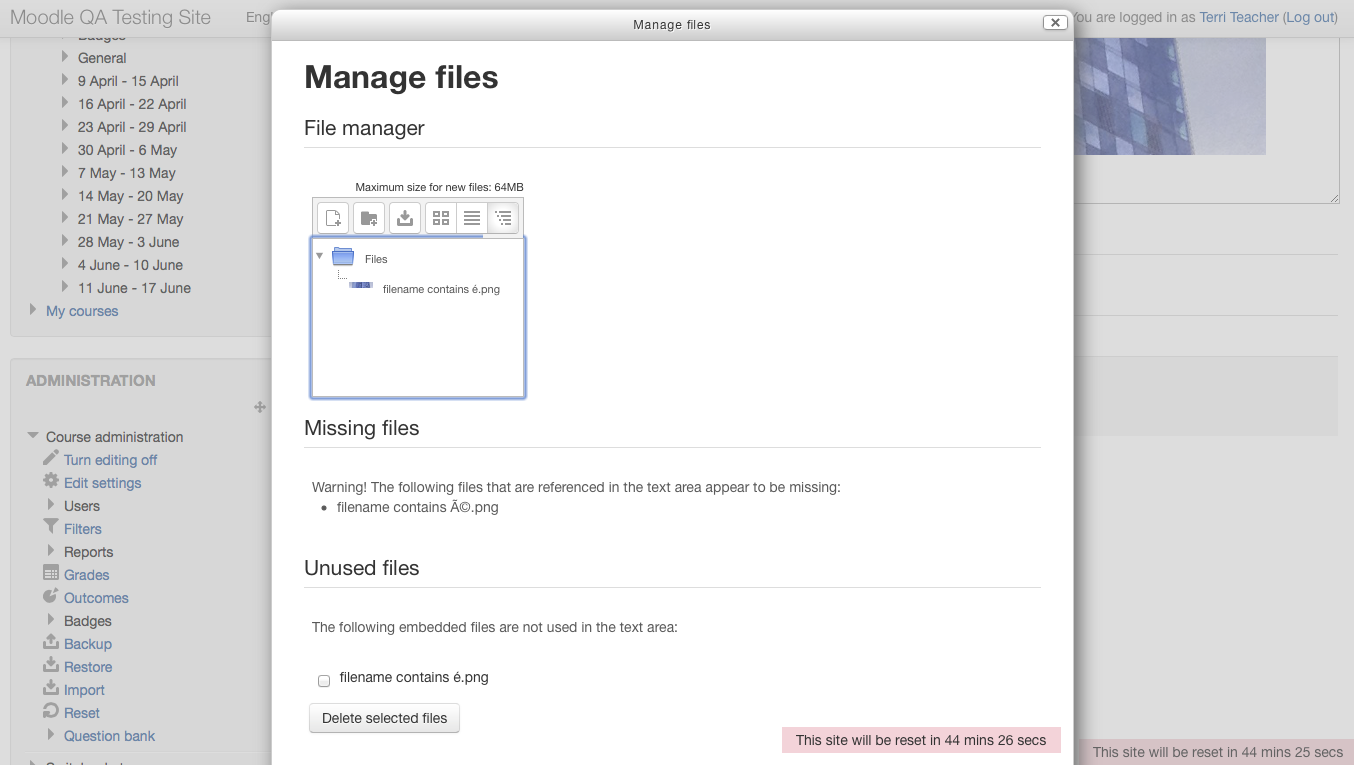Select 7 May - 13 May section
The height and width of the screenshot is (765, 1354).
coord(127,173)
